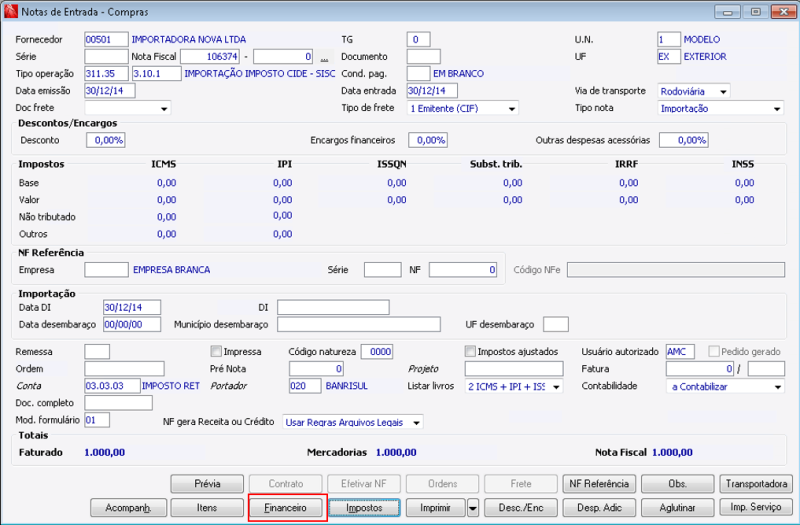Open the Impostos button
The image size is (800, 525).
point(364,508)
